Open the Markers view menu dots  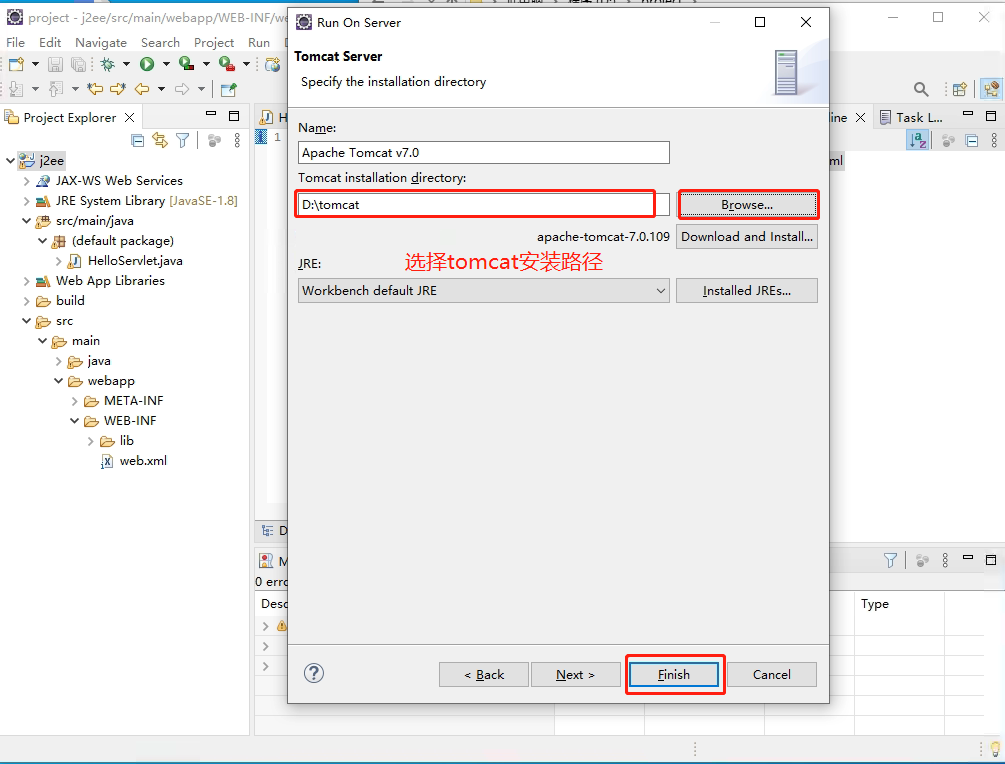(945, 561)
